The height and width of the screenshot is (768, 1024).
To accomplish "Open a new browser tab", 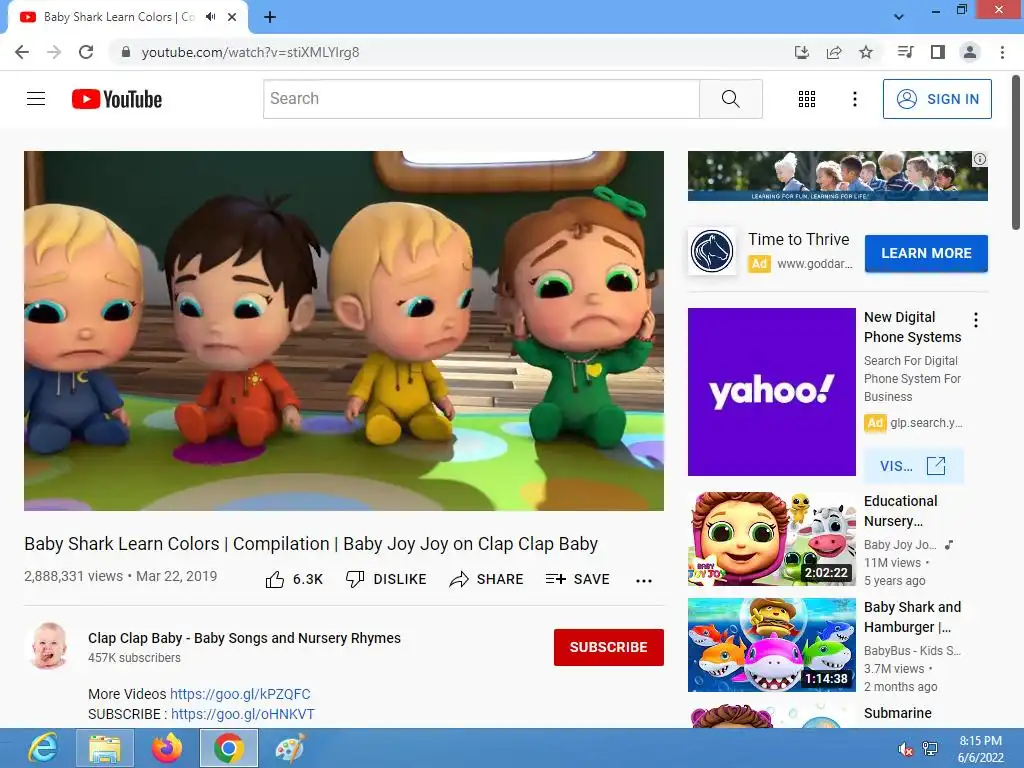I will (x=270, y=17).
